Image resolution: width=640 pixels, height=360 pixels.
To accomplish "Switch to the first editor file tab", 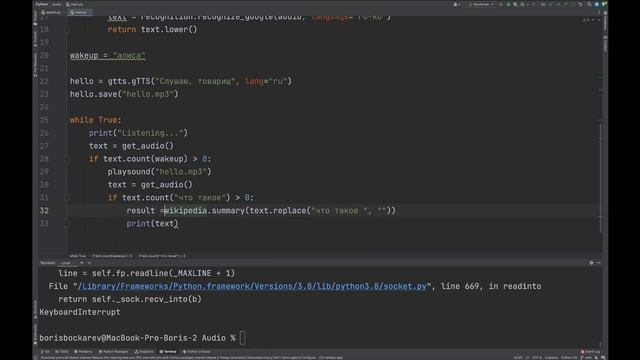I will 51,12.
